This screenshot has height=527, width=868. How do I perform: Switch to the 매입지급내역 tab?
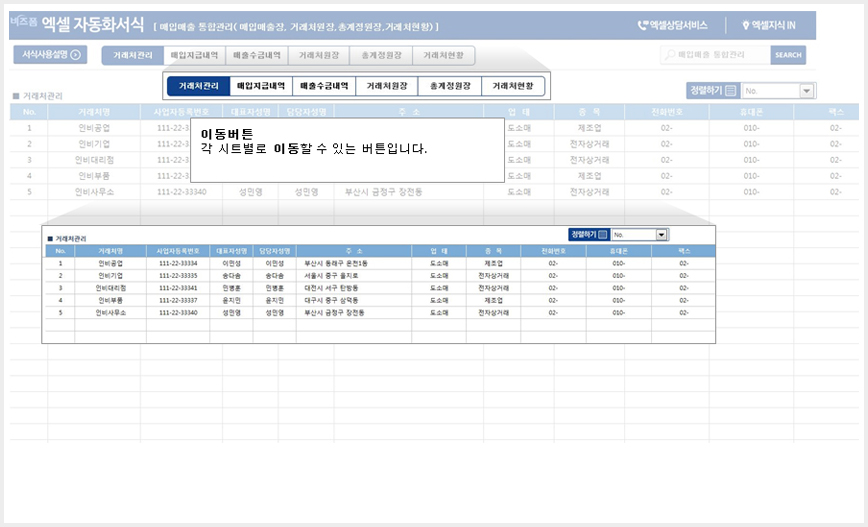[x=194, y=55]
